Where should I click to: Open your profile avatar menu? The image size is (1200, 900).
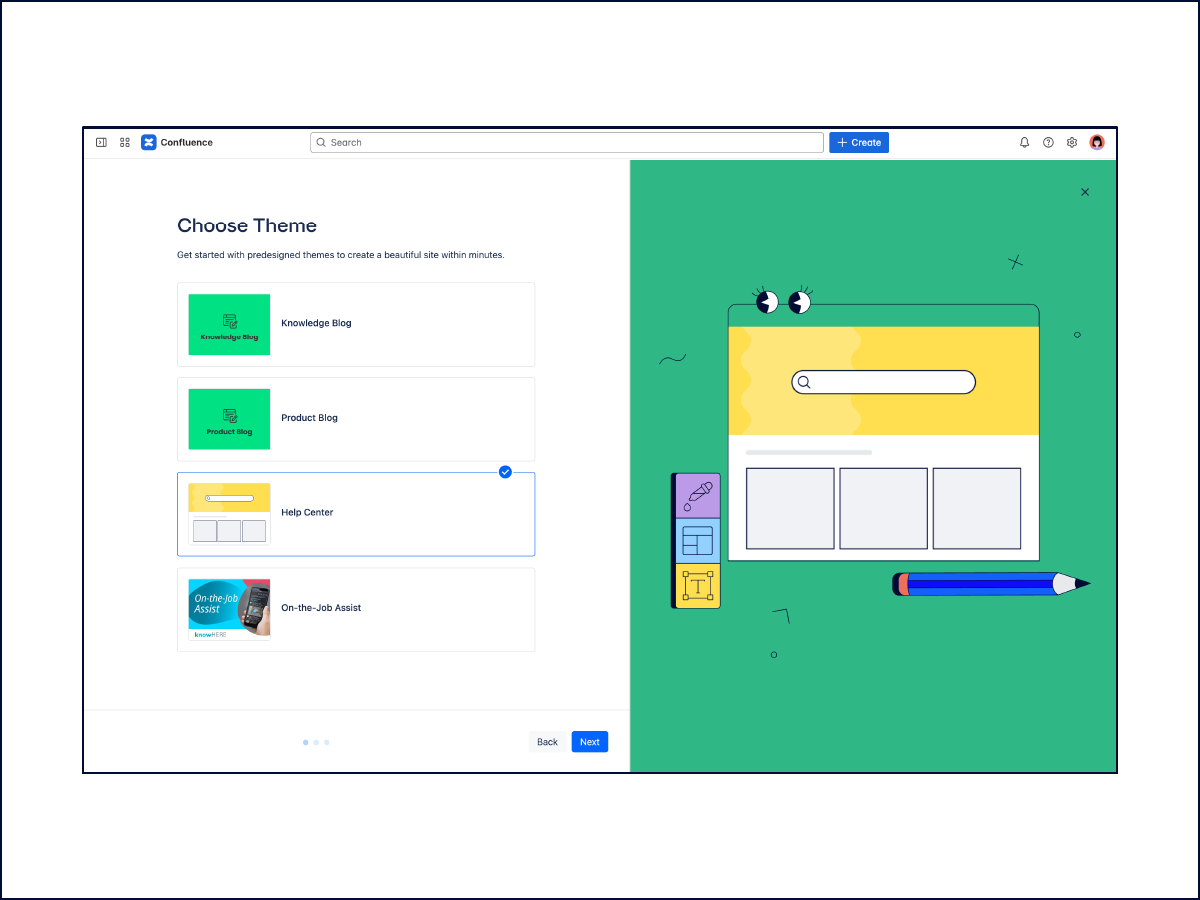1097,142
